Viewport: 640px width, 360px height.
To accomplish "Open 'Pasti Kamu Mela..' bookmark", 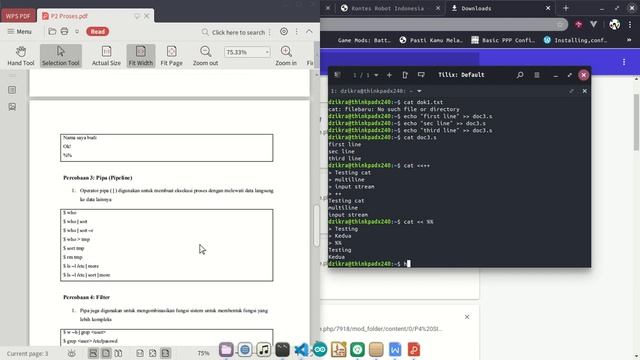I will coord(432,40).
